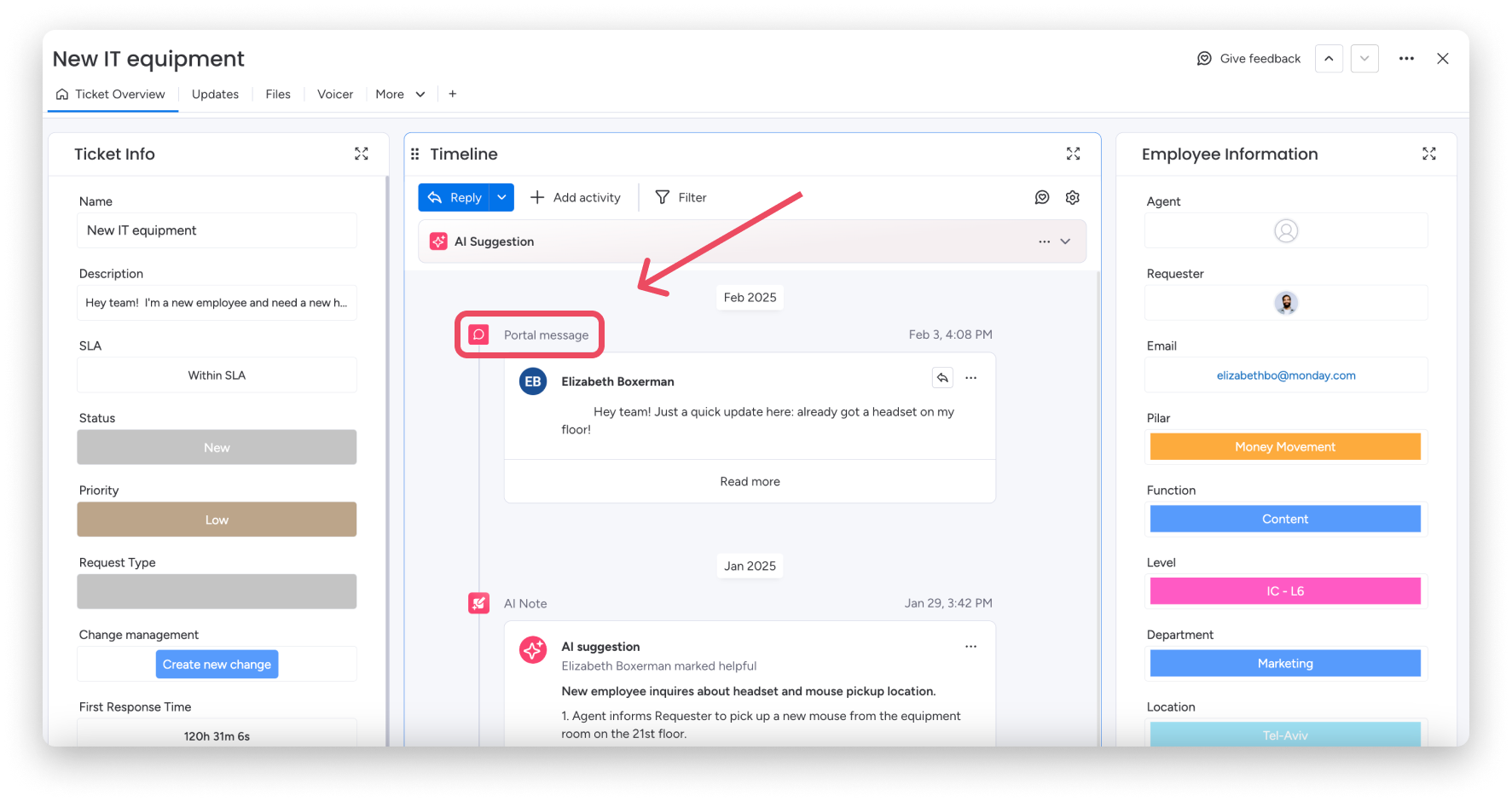Click Read more on portal message
The height and width of the screenshot is (802, 1512).
pos(750,482)
